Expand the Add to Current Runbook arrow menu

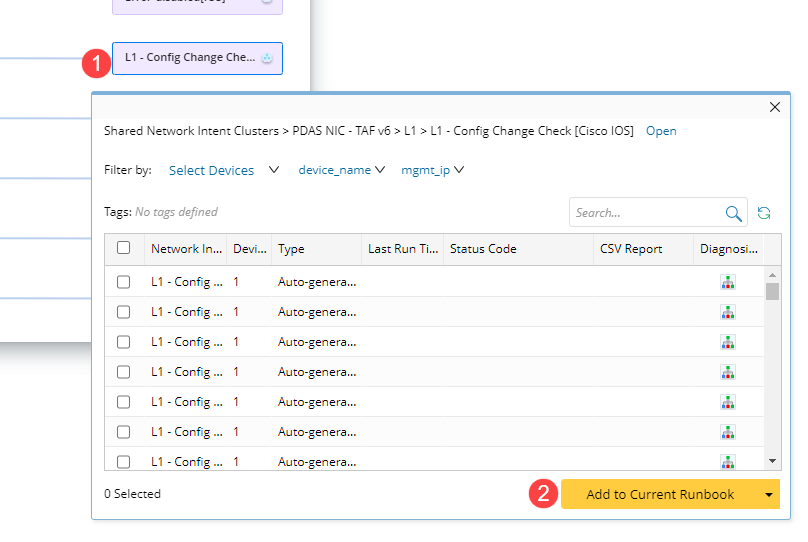(x=768, y=494)
